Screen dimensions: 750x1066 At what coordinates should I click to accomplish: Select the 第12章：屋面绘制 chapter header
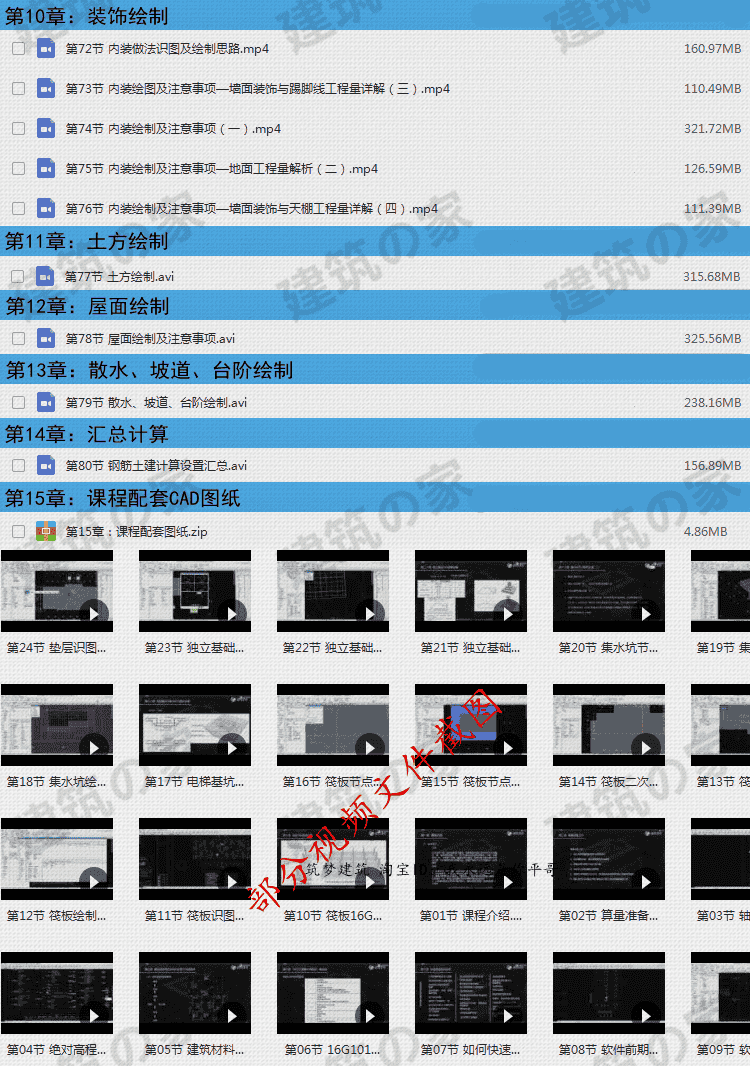[x=375, y=306]
